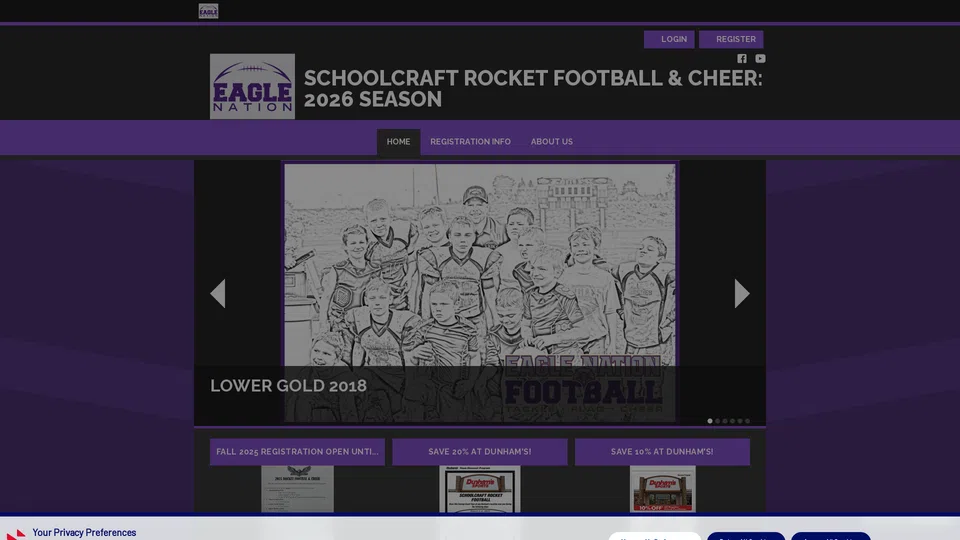The width and height of the screenshot is (960, 540).
Task: Click the Dunham's 10% off coupon thumbnail
Action: [662, 489]
